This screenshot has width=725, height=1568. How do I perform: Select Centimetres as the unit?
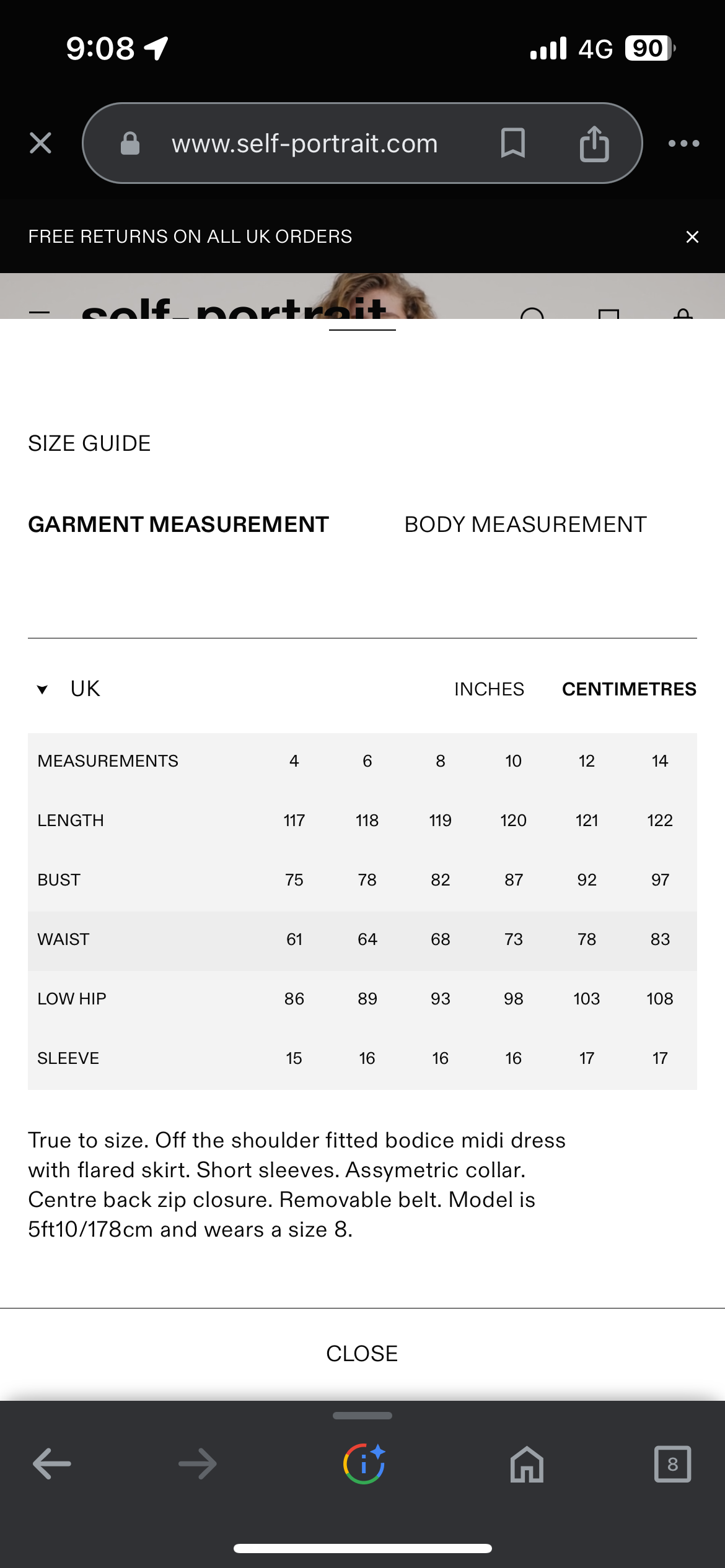(x=629, y=689)
